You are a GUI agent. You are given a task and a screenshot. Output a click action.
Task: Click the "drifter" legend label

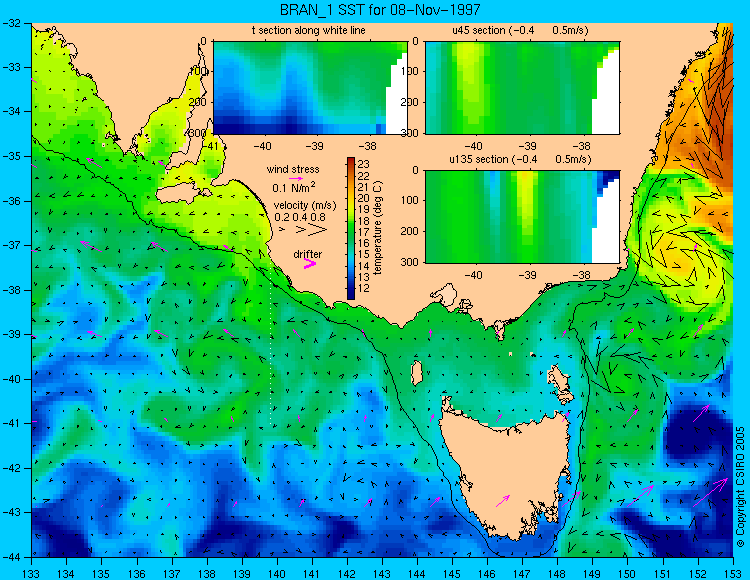pyautogui.click(x=308, y=254)
